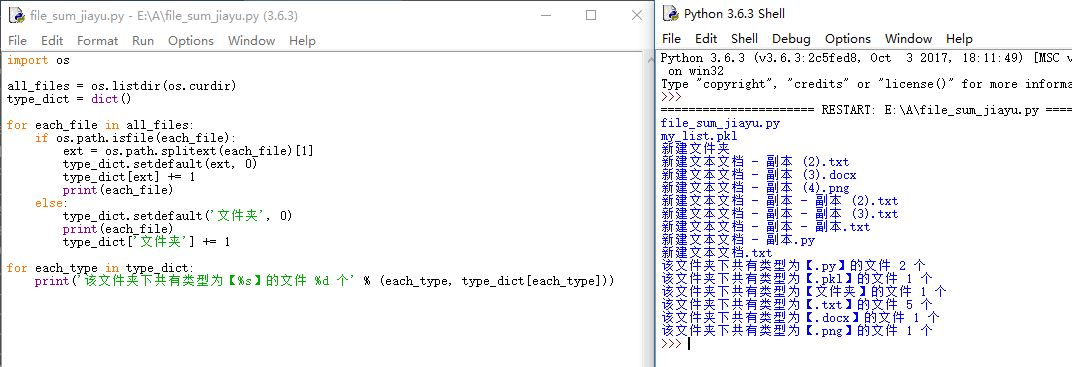Image resolution: width=1072 pixels, height=367 pixels.
Task: Click shell output 'my_list.pkl'
Action: [x=699, y=136]
